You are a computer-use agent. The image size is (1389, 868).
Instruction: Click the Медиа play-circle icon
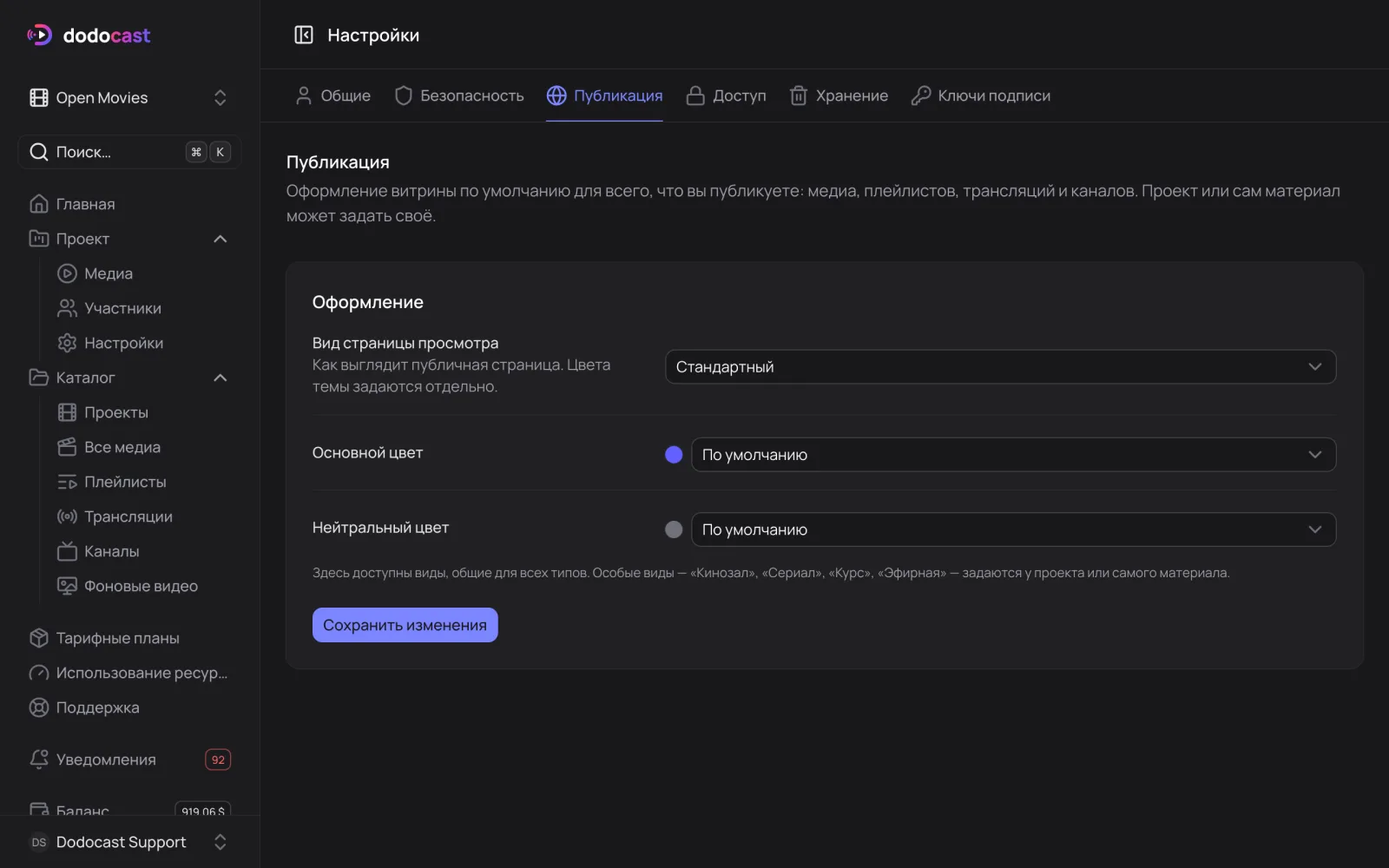point(67,273)
